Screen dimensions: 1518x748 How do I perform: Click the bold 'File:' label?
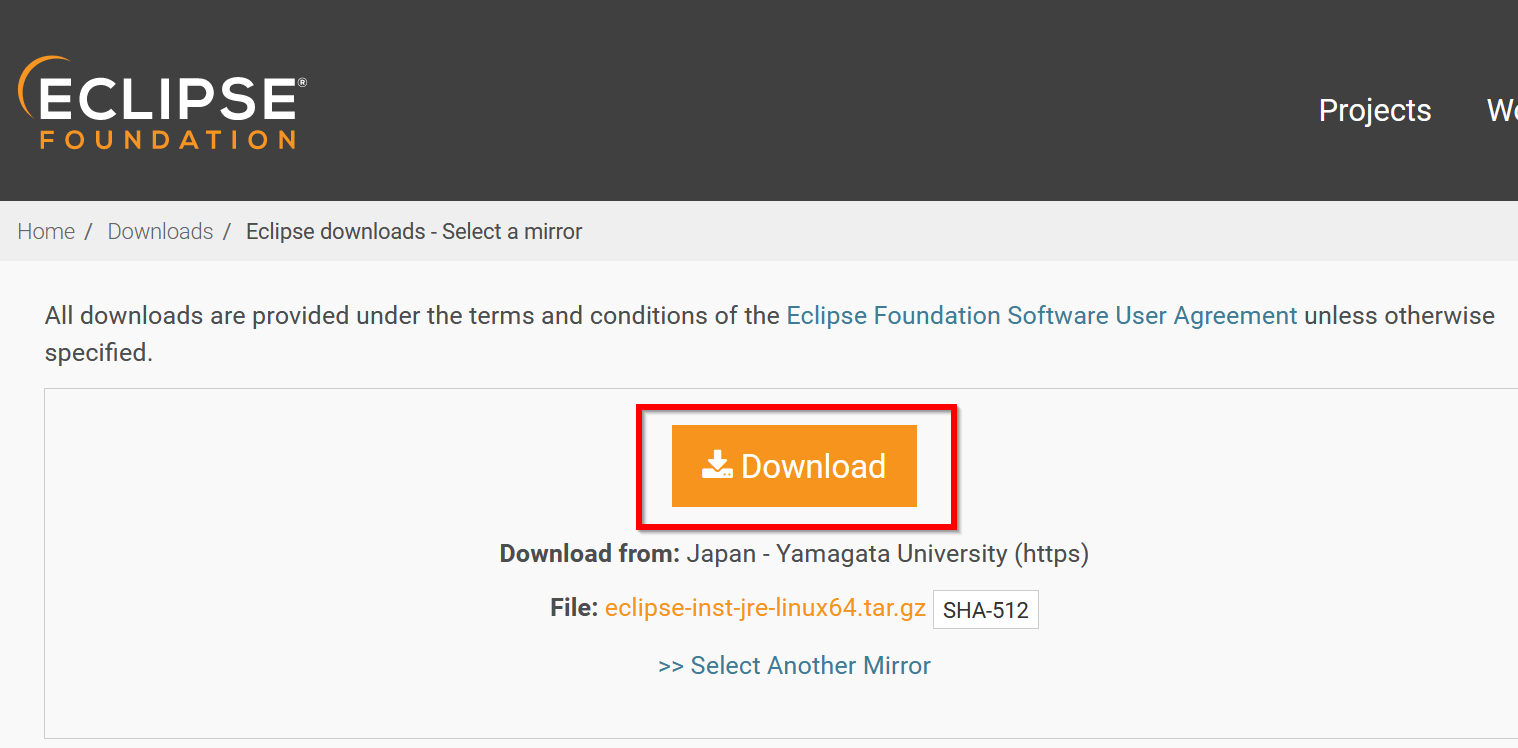(x=574, y=608)
